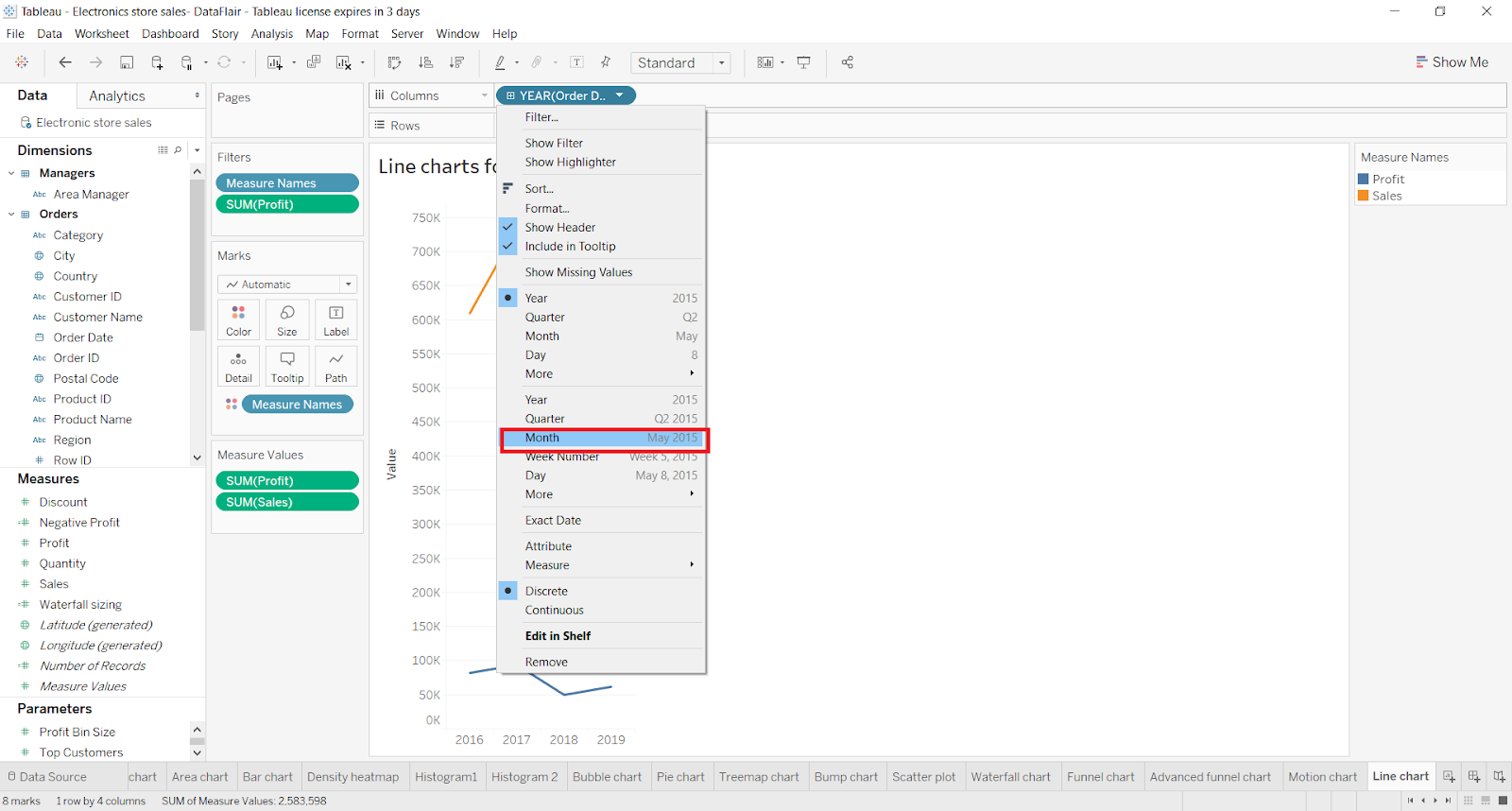Select discrete Year 2015 date part
Screen dimensions: 1512x811
601,298
